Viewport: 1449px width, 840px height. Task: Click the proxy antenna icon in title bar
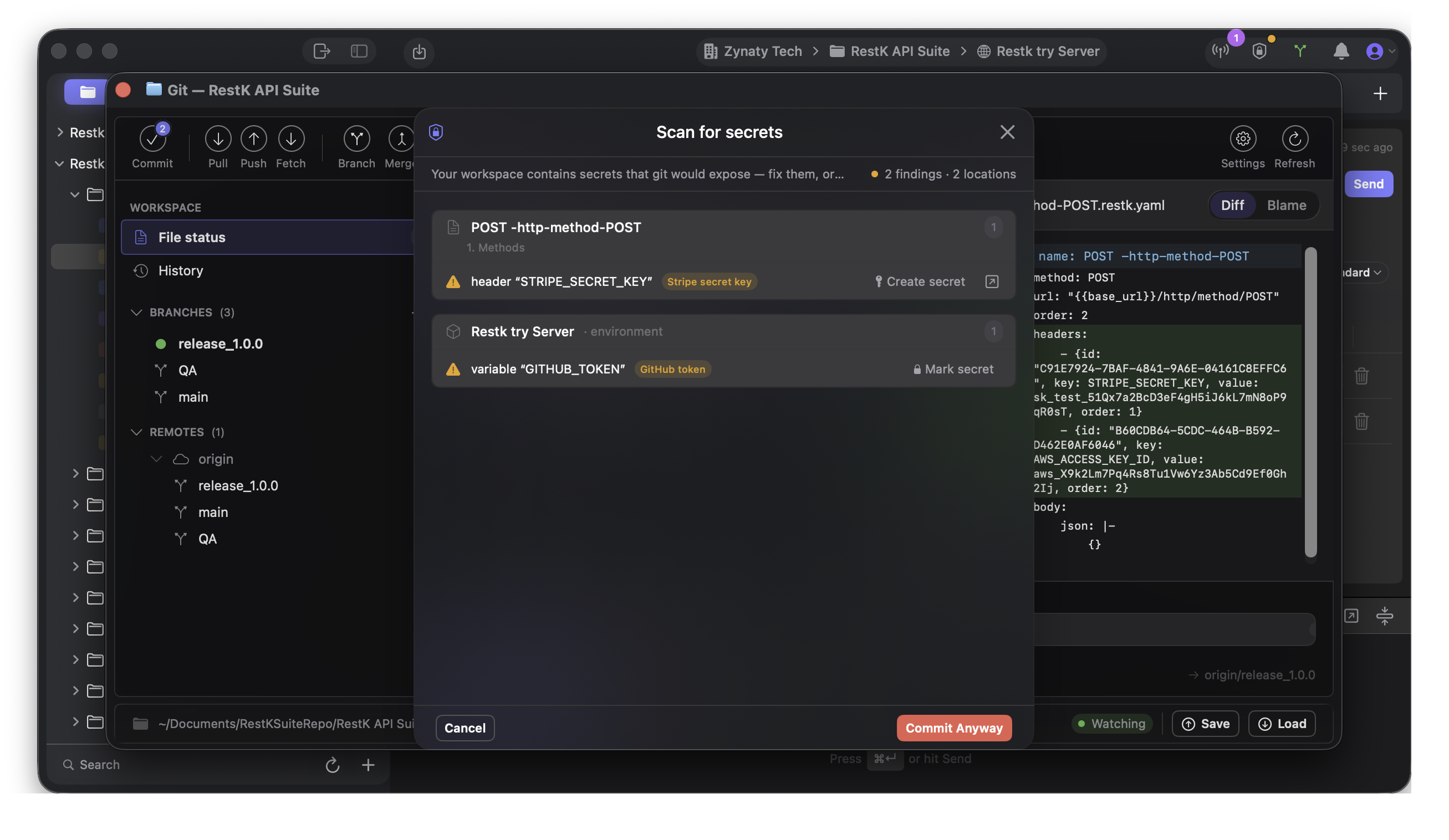1220,51
